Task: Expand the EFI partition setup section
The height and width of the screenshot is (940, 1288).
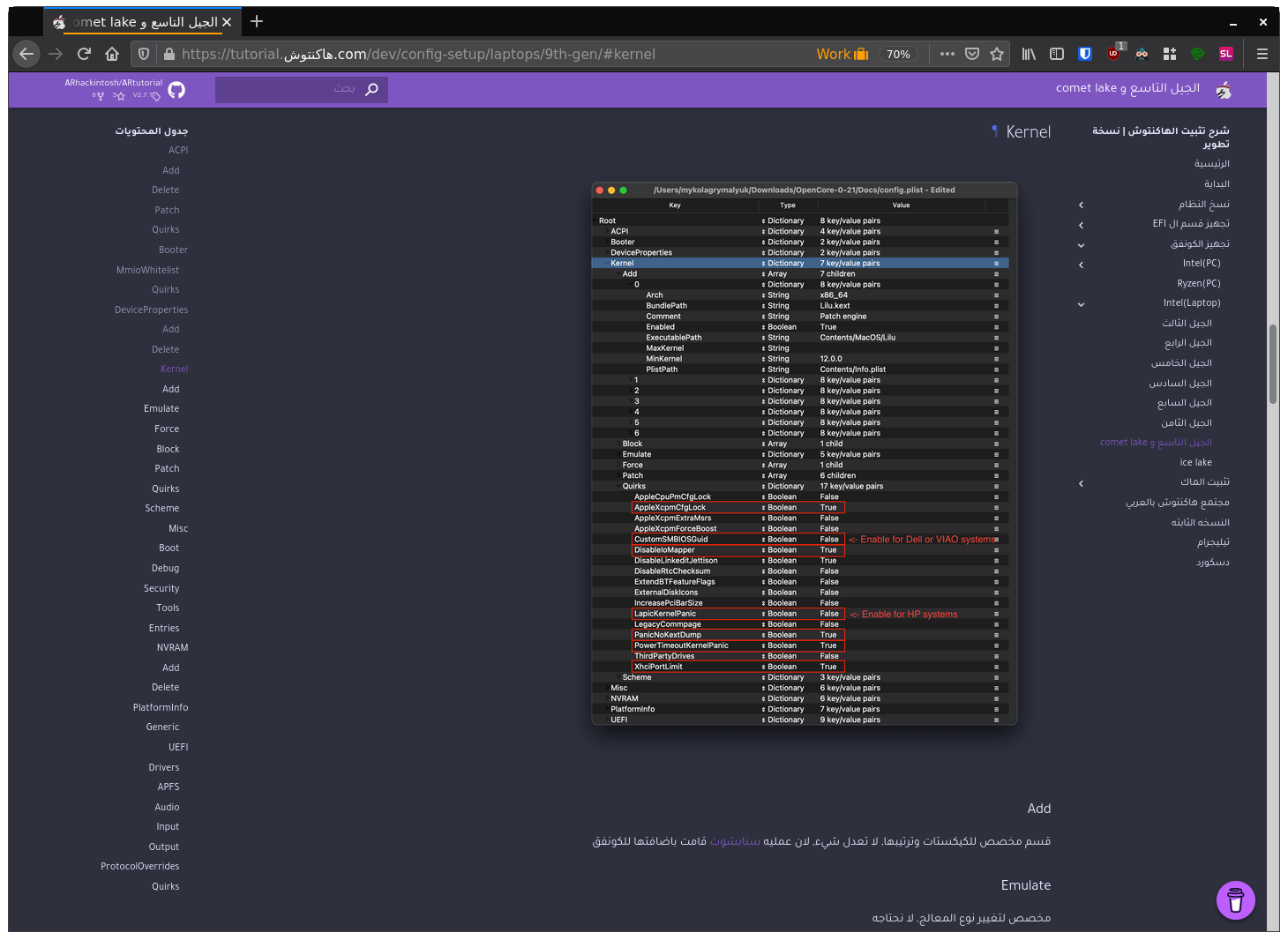Action: point(1082,225)
